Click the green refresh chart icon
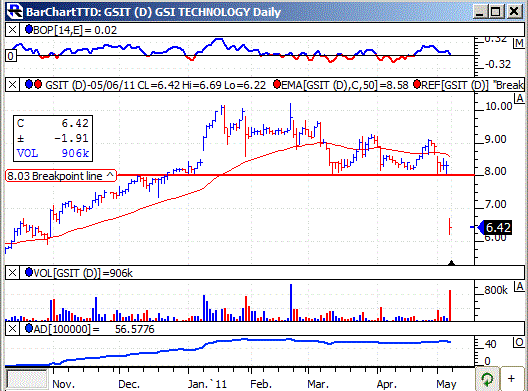Viewport: 528px width, 391px height. click(x=487, y=379)
